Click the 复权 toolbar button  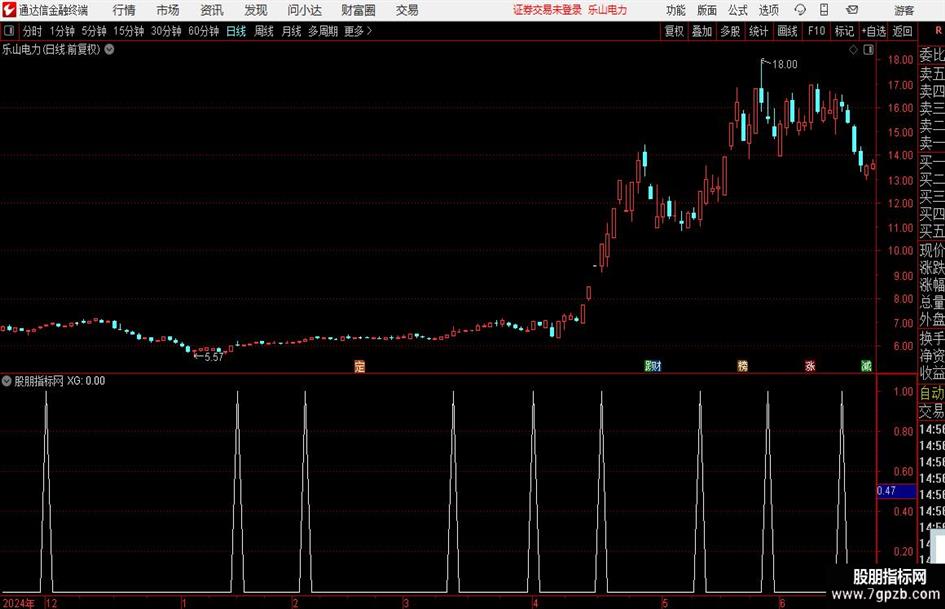[x=674, y=31]
